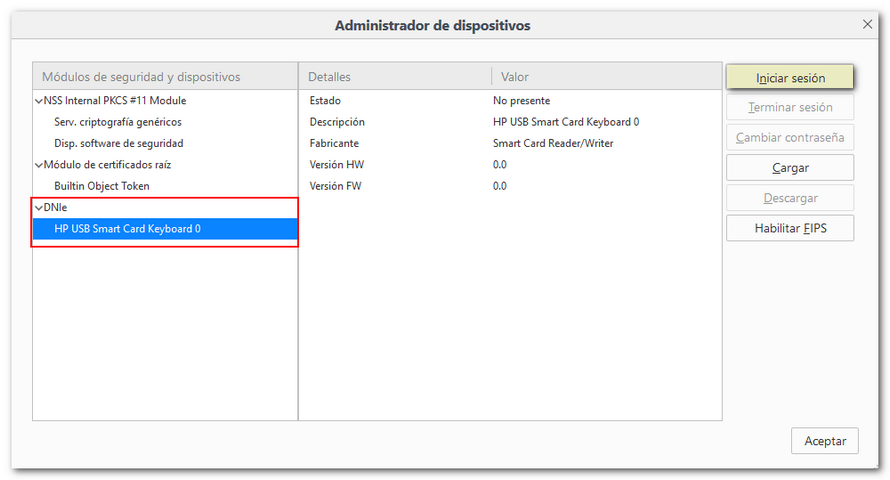Close the Administrador de dispositivos dialog
890x480 pixels.
click(x=867, y=23)
